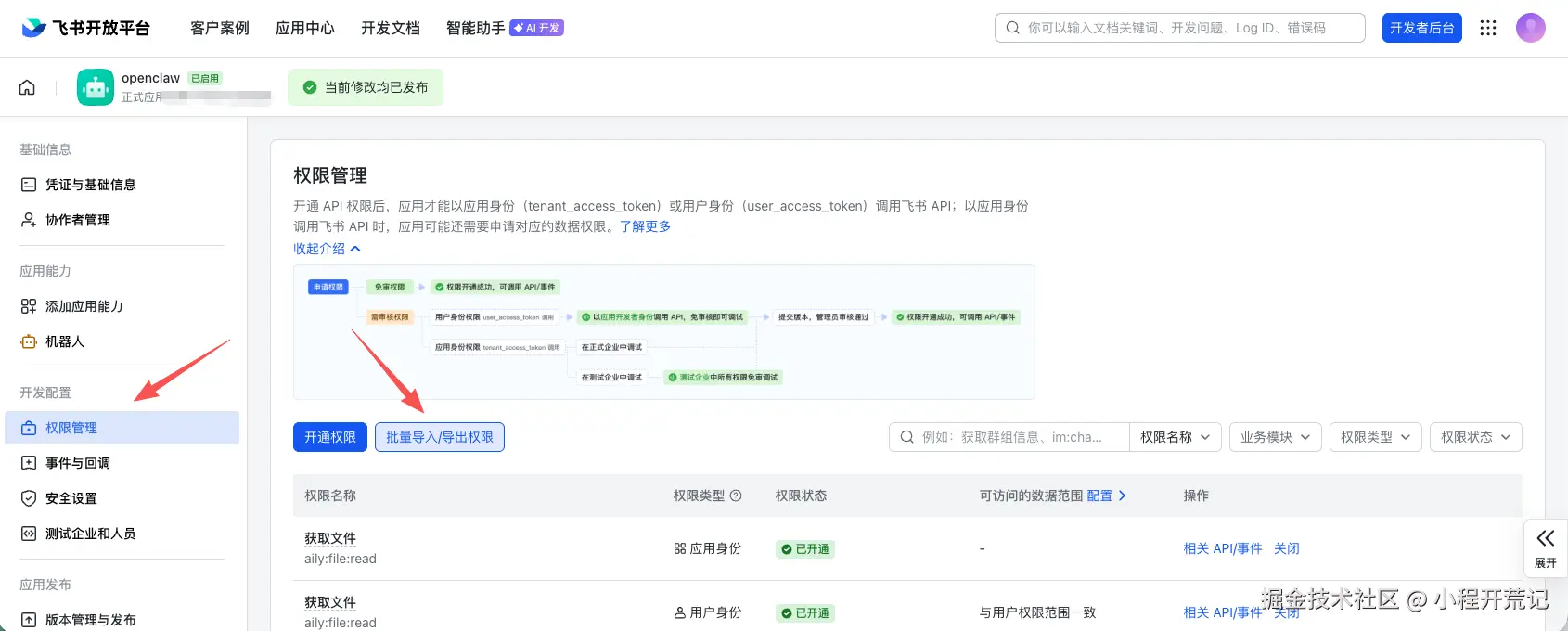Click the help icon next to 权限类型

click(736, 496)
